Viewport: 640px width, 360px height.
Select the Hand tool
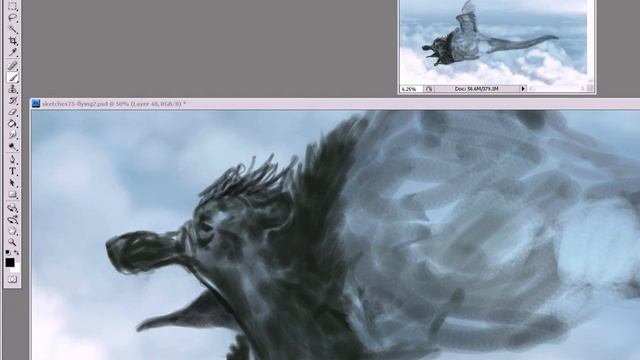(x=13, y=231)
